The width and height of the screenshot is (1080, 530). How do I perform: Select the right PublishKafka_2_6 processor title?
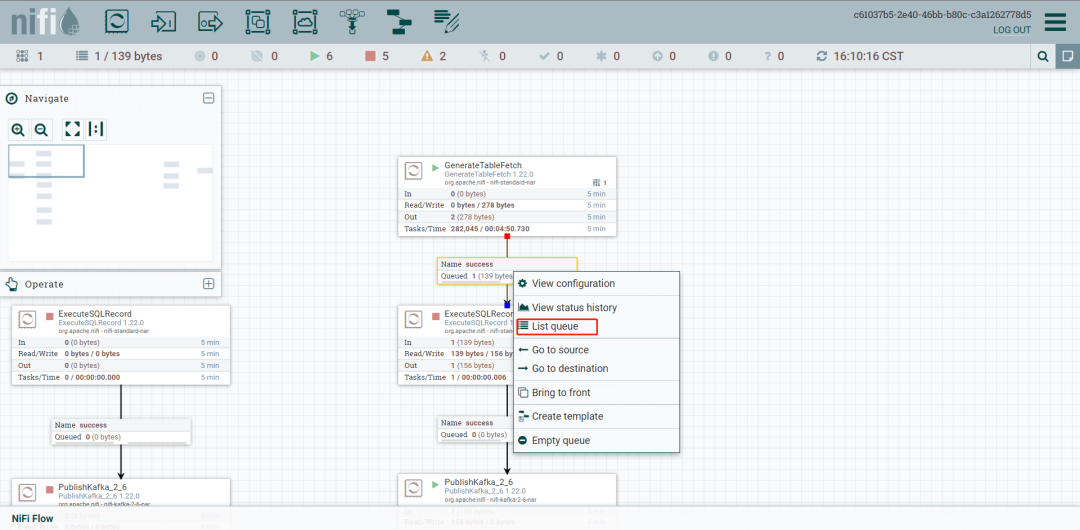(479, 482)
